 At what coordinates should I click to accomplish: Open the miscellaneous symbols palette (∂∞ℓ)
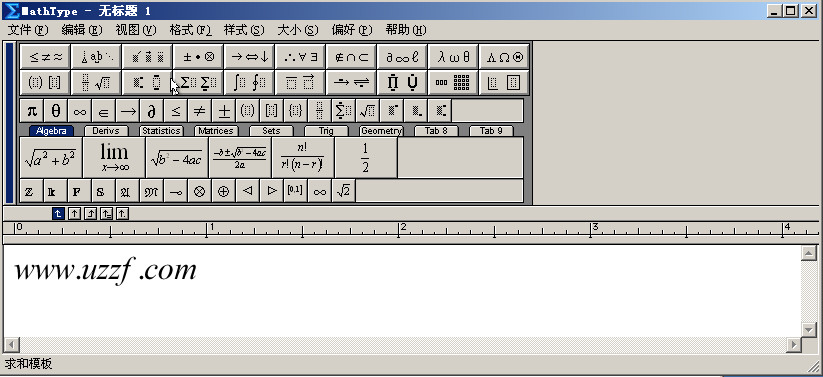[403, 57]
